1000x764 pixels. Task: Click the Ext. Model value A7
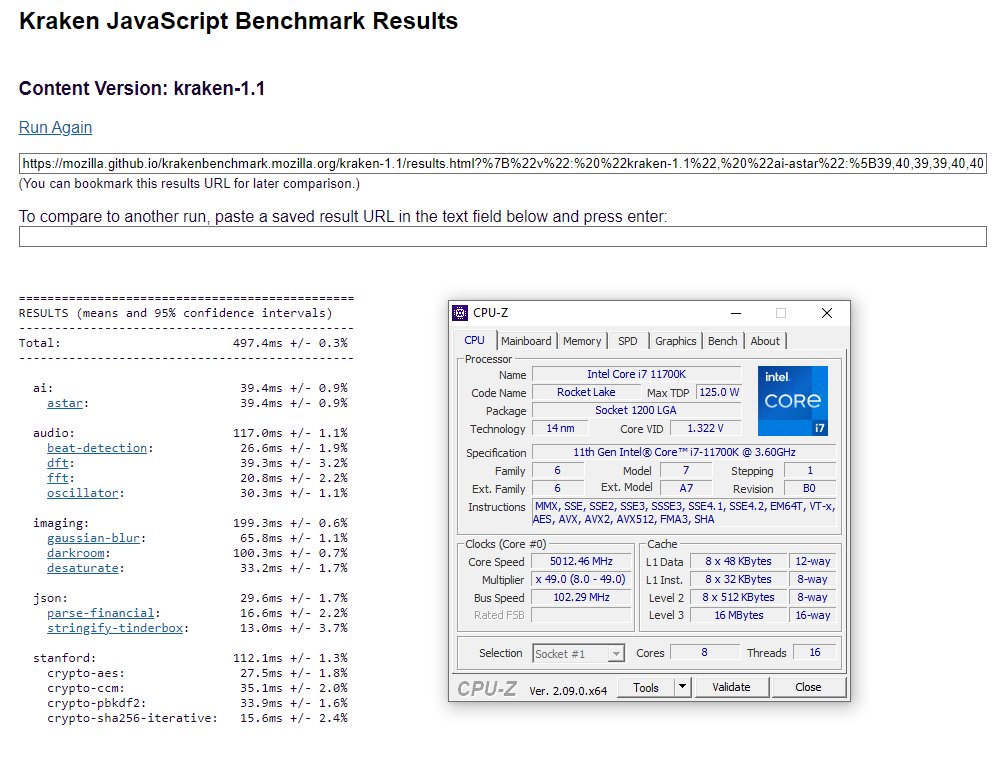tap(686, 488)
